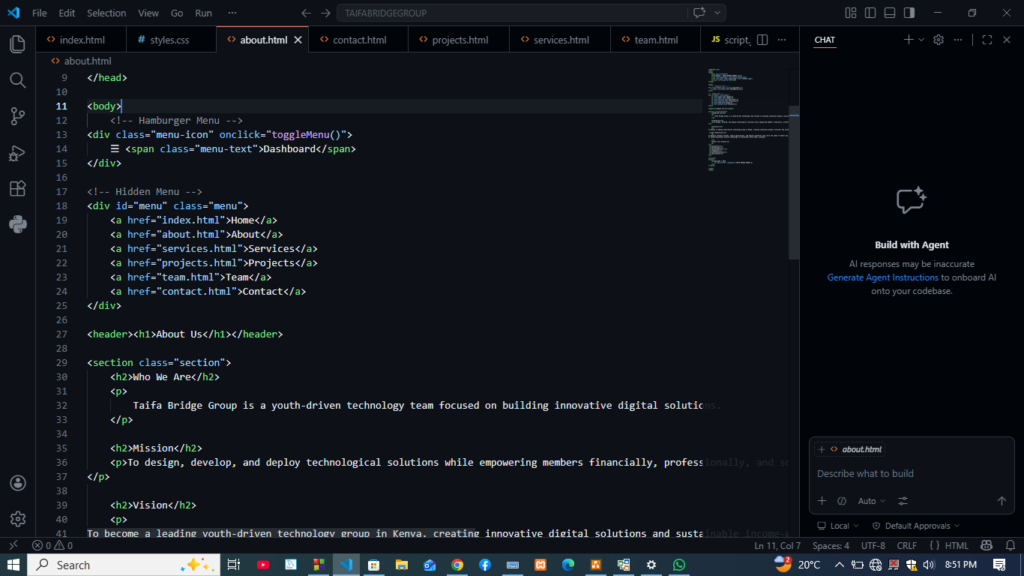Go forward with the navigation arrow
This screenshot has height=576, width=1024.
click(325, 13)
